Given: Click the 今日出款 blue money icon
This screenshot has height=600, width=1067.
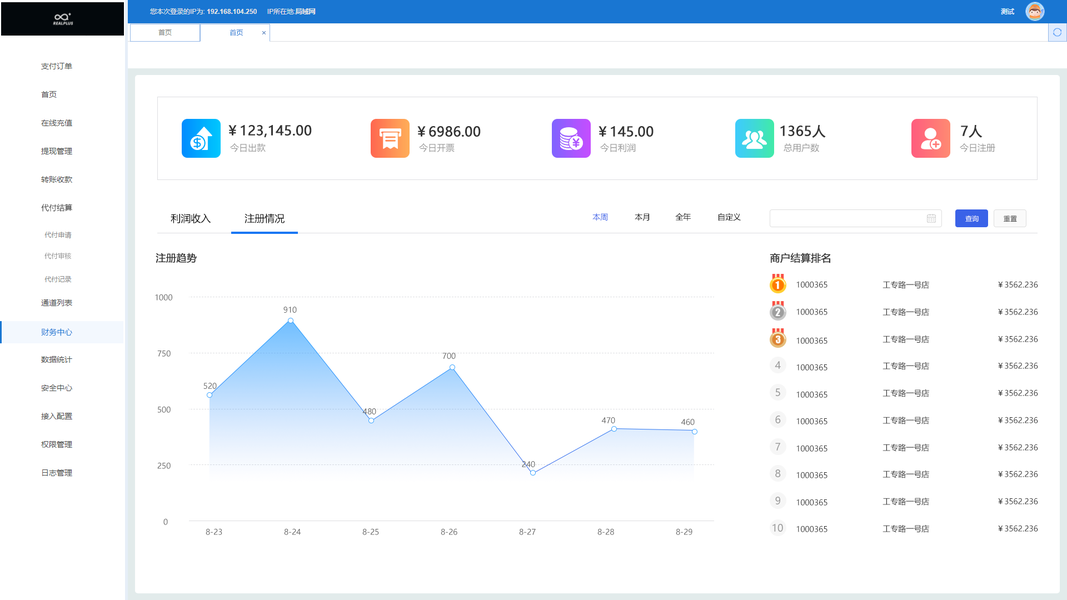Looking at the screenshot, I should click(201, 138).
